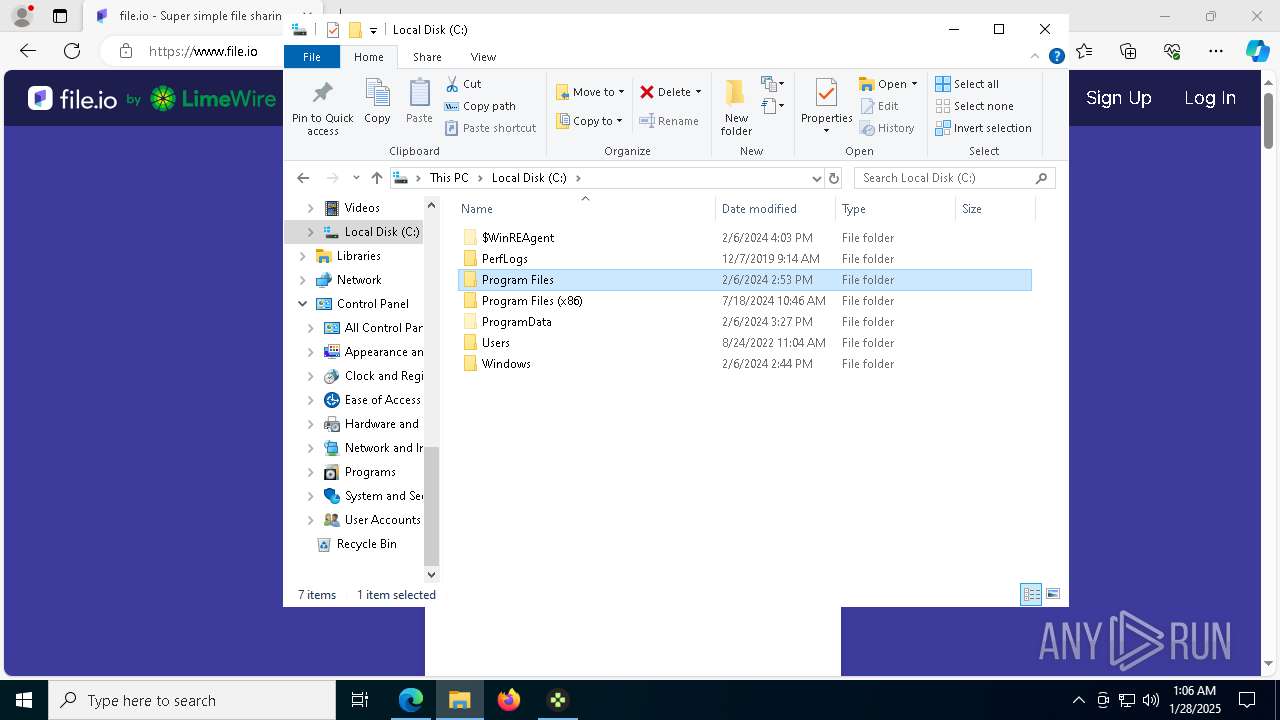
Task: Expand User Accounts tree node
Action: (x=311, y=520)
